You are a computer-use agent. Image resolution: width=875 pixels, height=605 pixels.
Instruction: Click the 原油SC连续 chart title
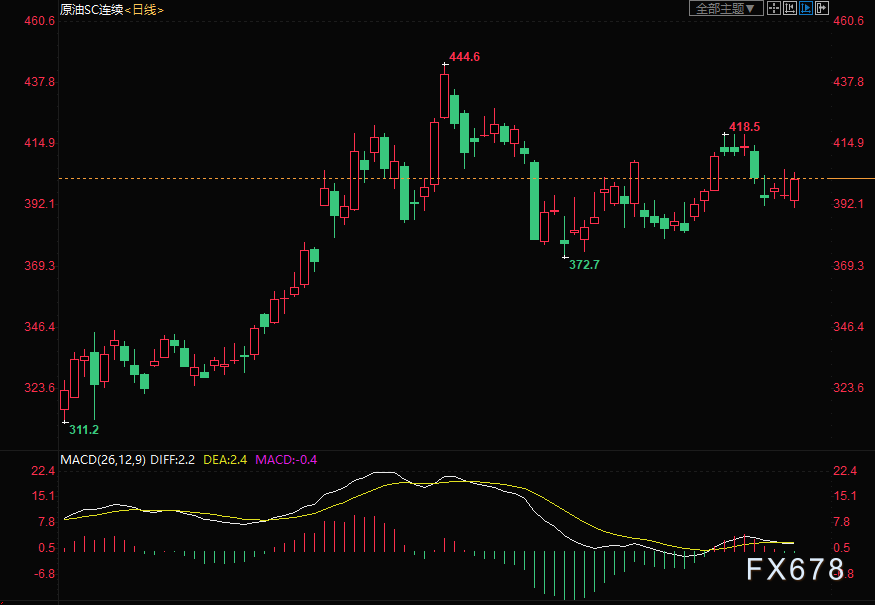click(90, 9)
